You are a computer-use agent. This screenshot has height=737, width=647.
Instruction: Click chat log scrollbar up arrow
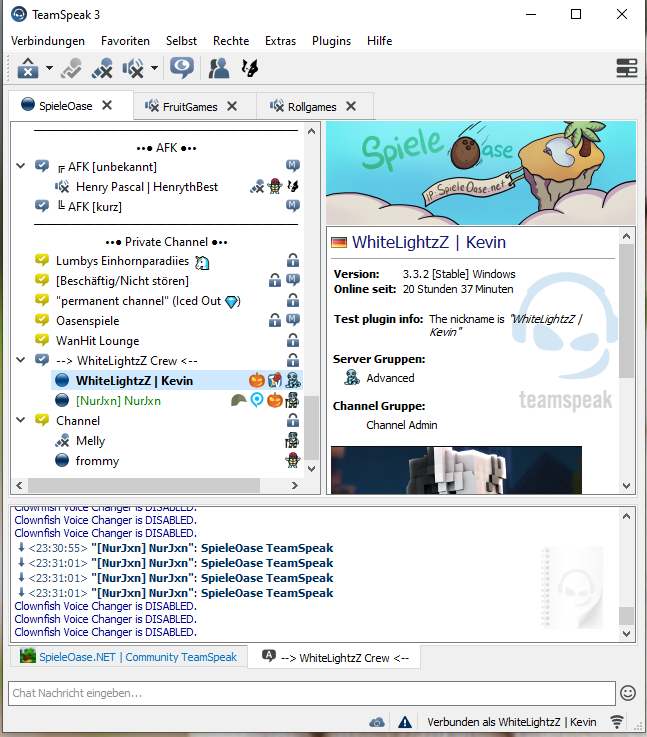[626, 517]
